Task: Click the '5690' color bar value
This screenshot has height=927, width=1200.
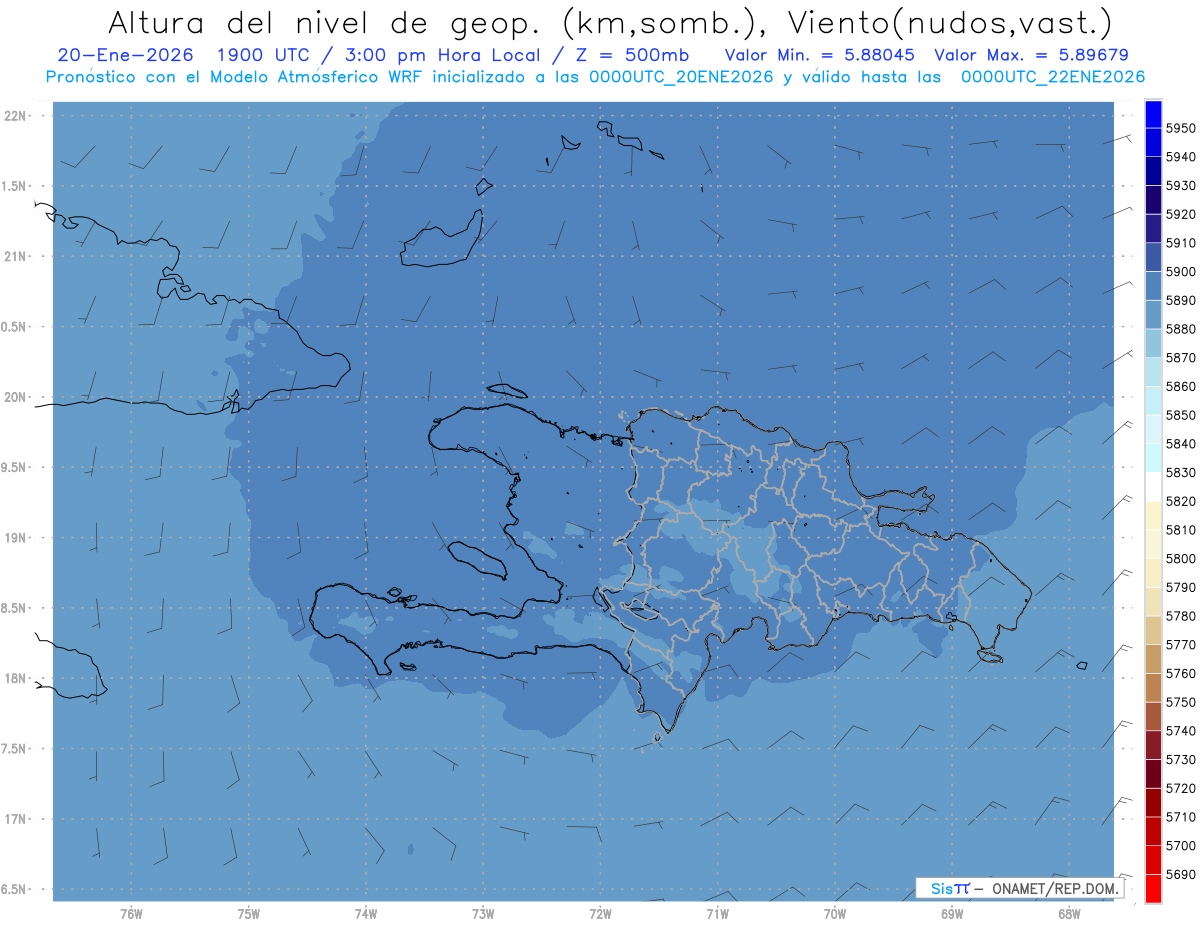Action: pyautogui.click(x=1181, y=874)
